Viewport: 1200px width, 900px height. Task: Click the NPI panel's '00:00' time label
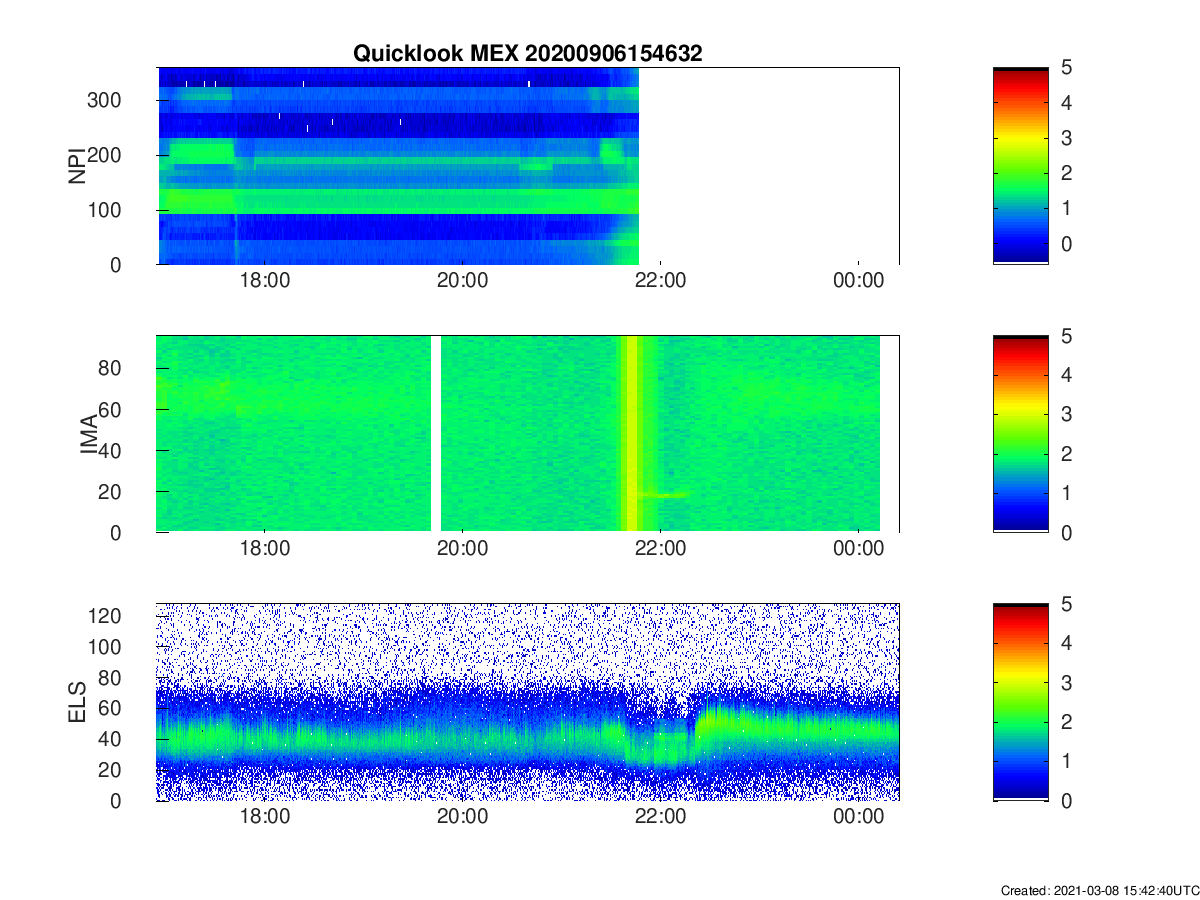click(x=859, y=281)
